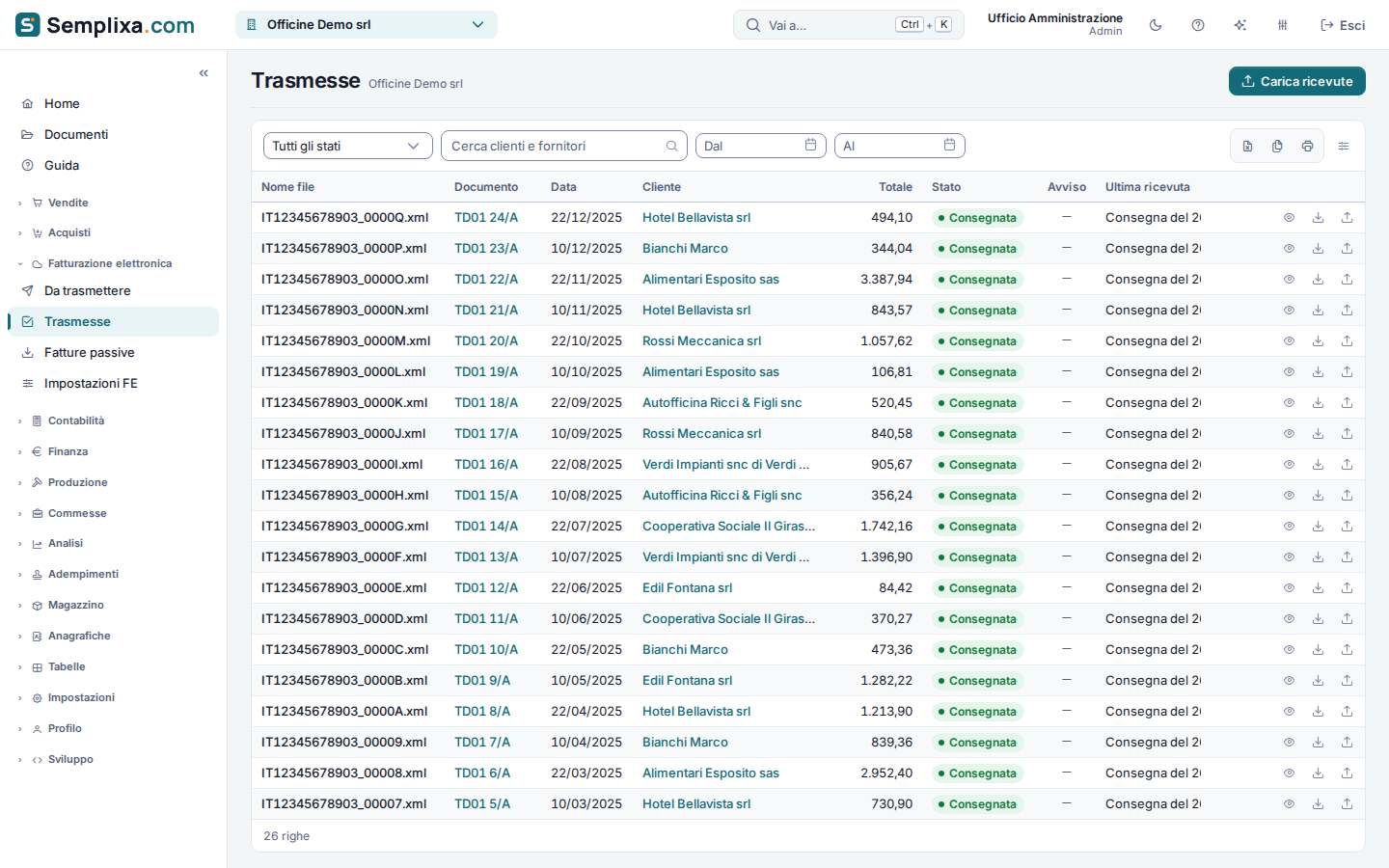The height and width of the screenshot is (868, 1389).
Task: Download the file IT12345678903_0000M.xml
Action: coord(1318,341)
